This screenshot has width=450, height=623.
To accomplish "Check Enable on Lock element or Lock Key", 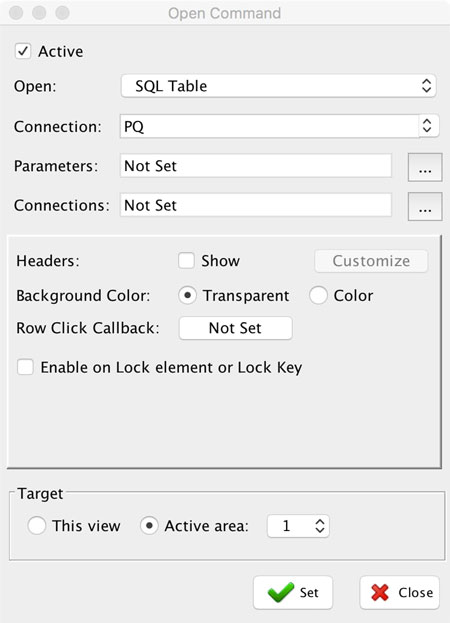I will pos(25,367).
